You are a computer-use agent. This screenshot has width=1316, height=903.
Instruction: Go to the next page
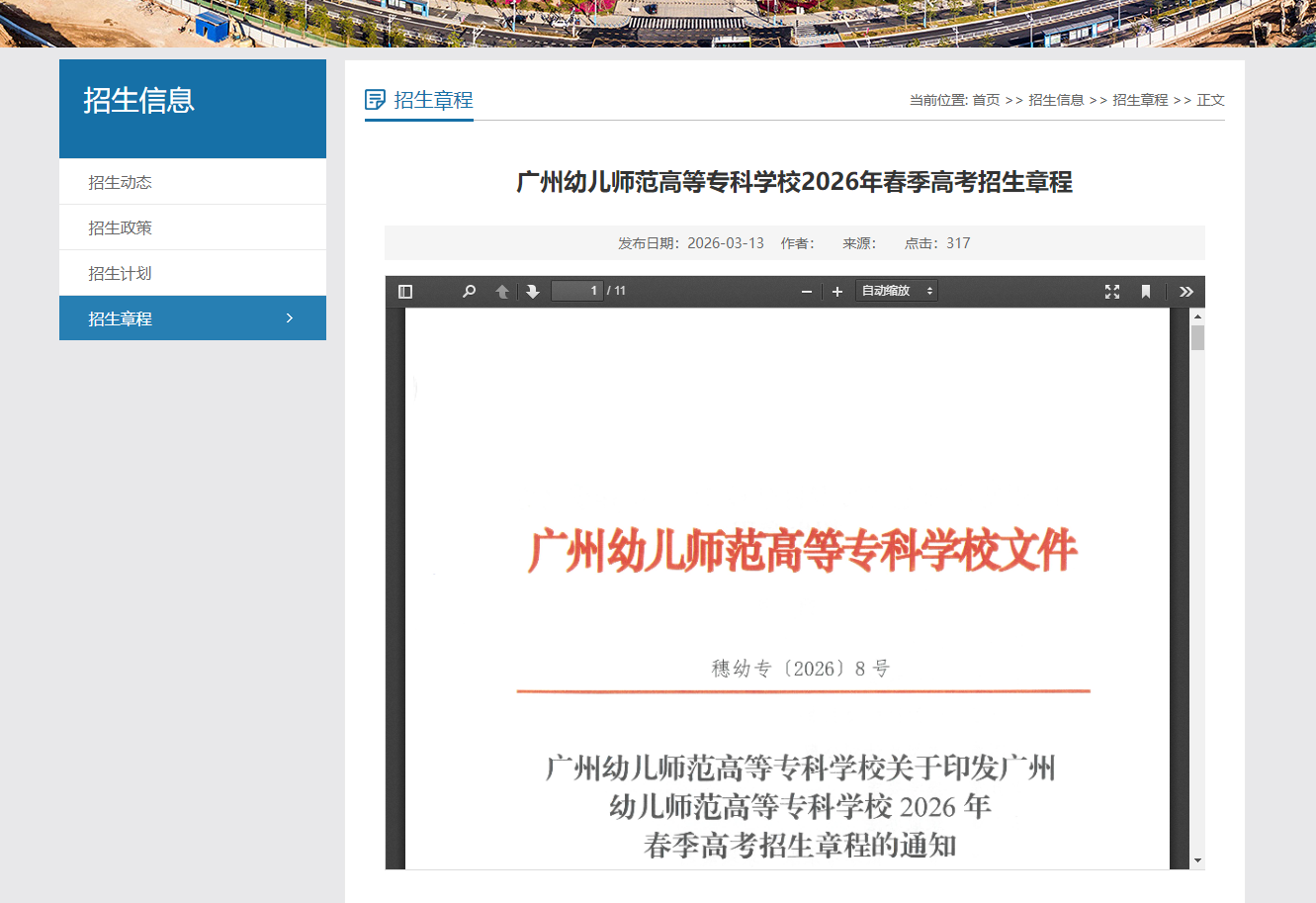pos(533,291)
